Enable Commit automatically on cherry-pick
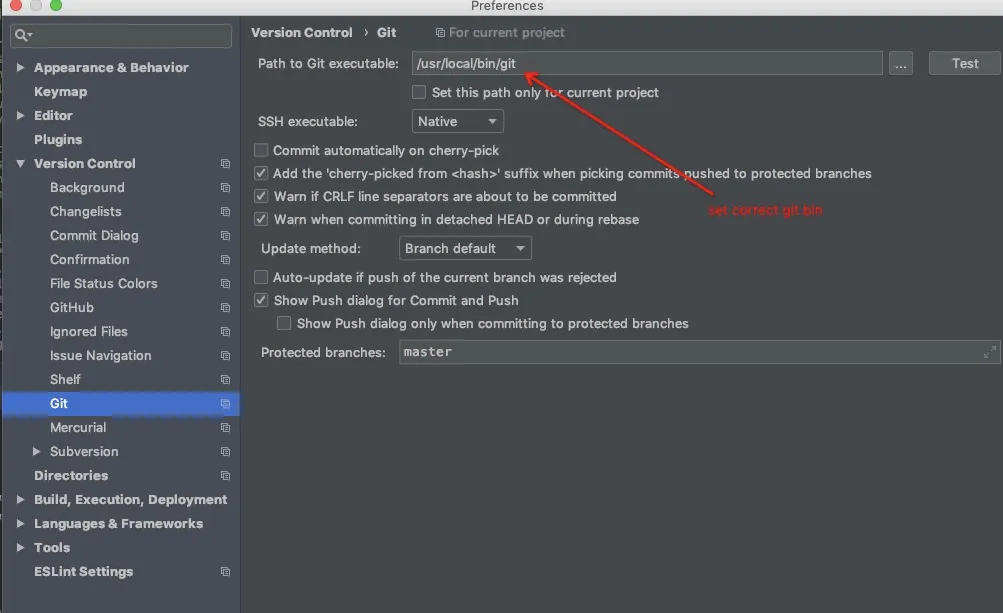 pos(261,150)
